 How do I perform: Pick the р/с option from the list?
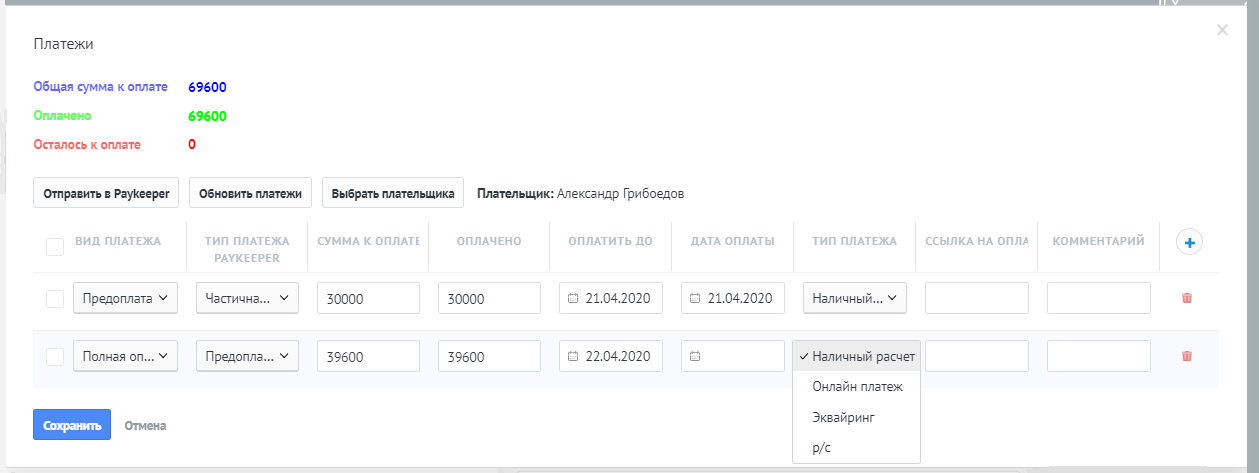click(x=822, y=448)
